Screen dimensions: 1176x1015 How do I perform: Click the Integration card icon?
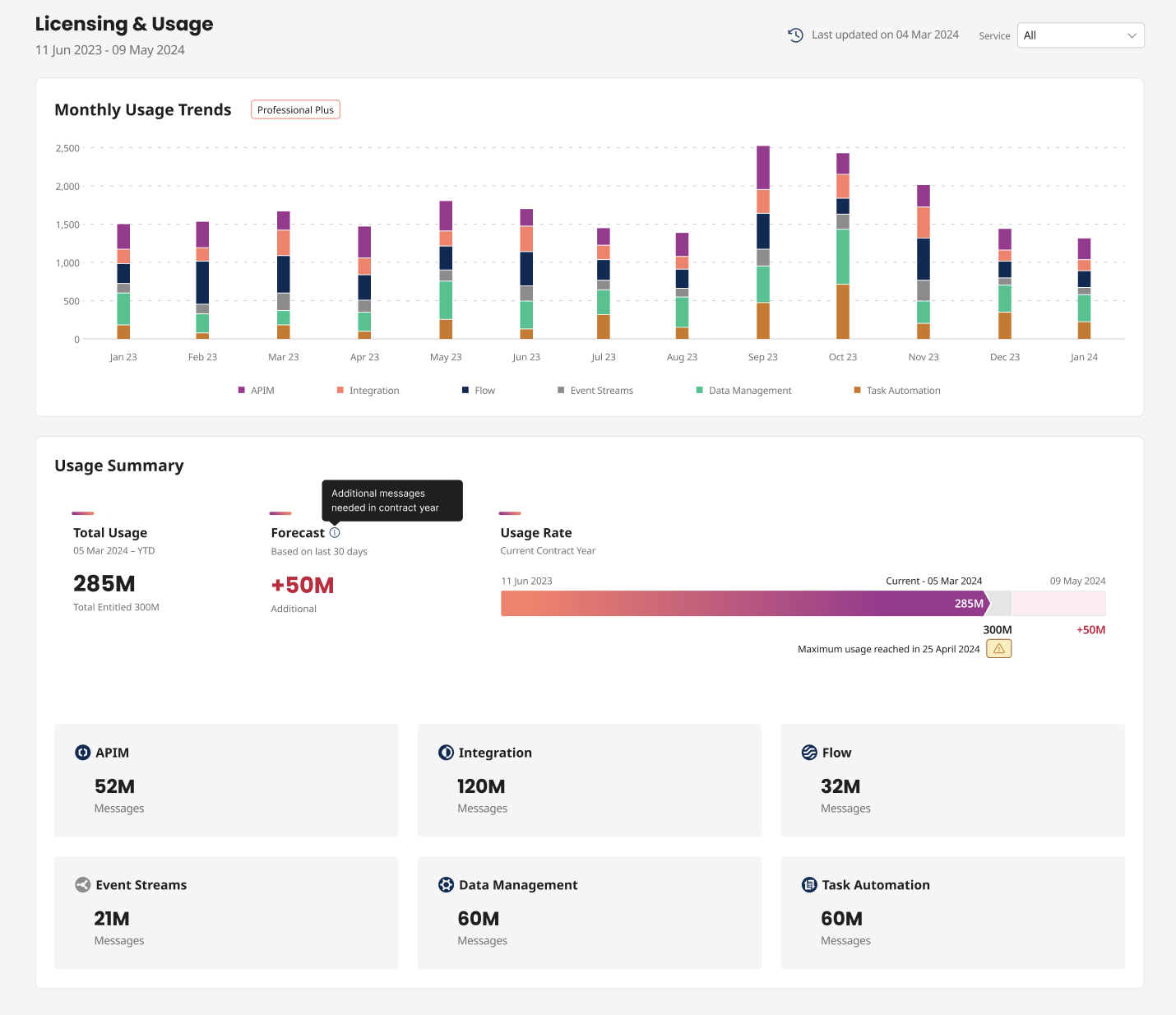446,753
